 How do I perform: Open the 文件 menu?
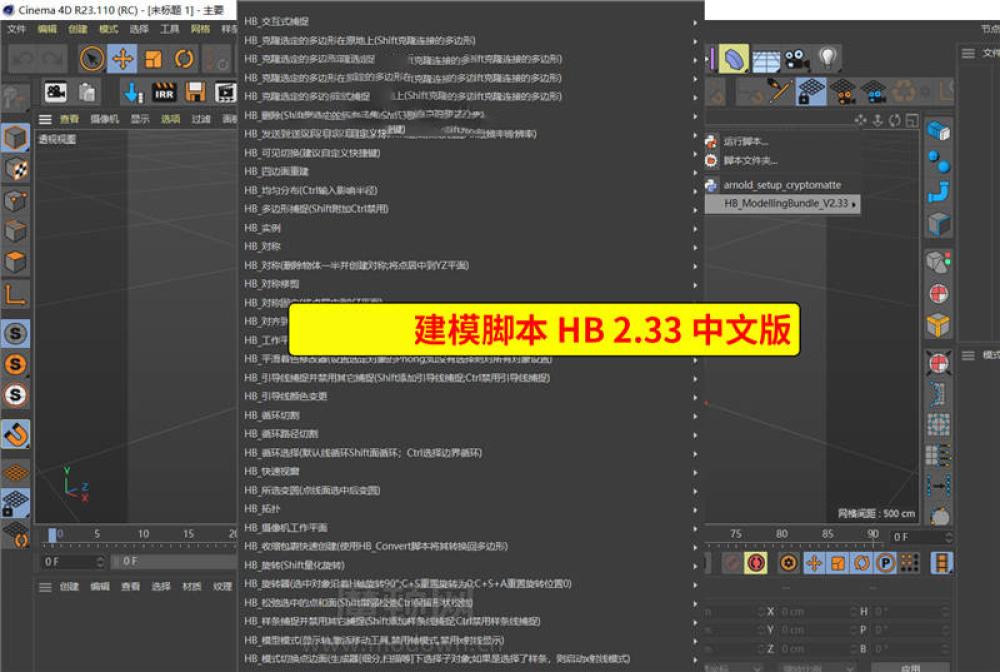(16, 29)
